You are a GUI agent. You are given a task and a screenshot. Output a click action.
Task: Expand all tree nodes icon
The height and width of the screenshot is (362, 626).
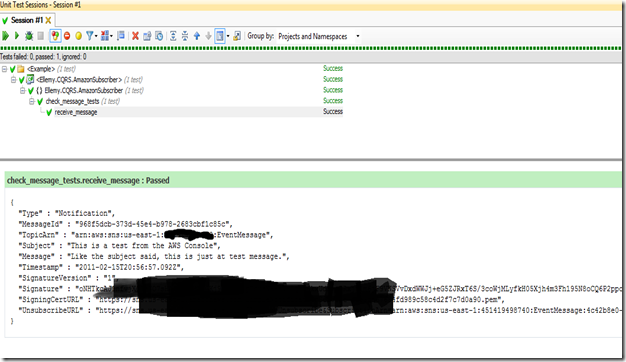173,36
